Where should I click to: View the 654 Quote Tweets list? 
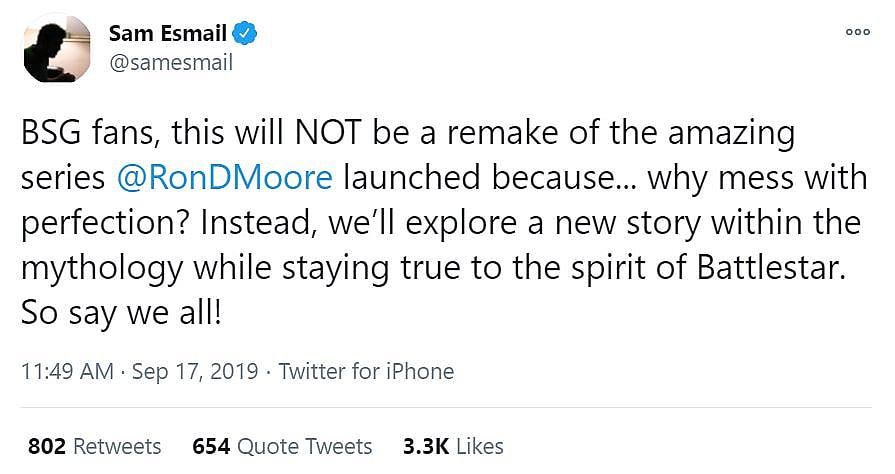(x=281, y=445)
